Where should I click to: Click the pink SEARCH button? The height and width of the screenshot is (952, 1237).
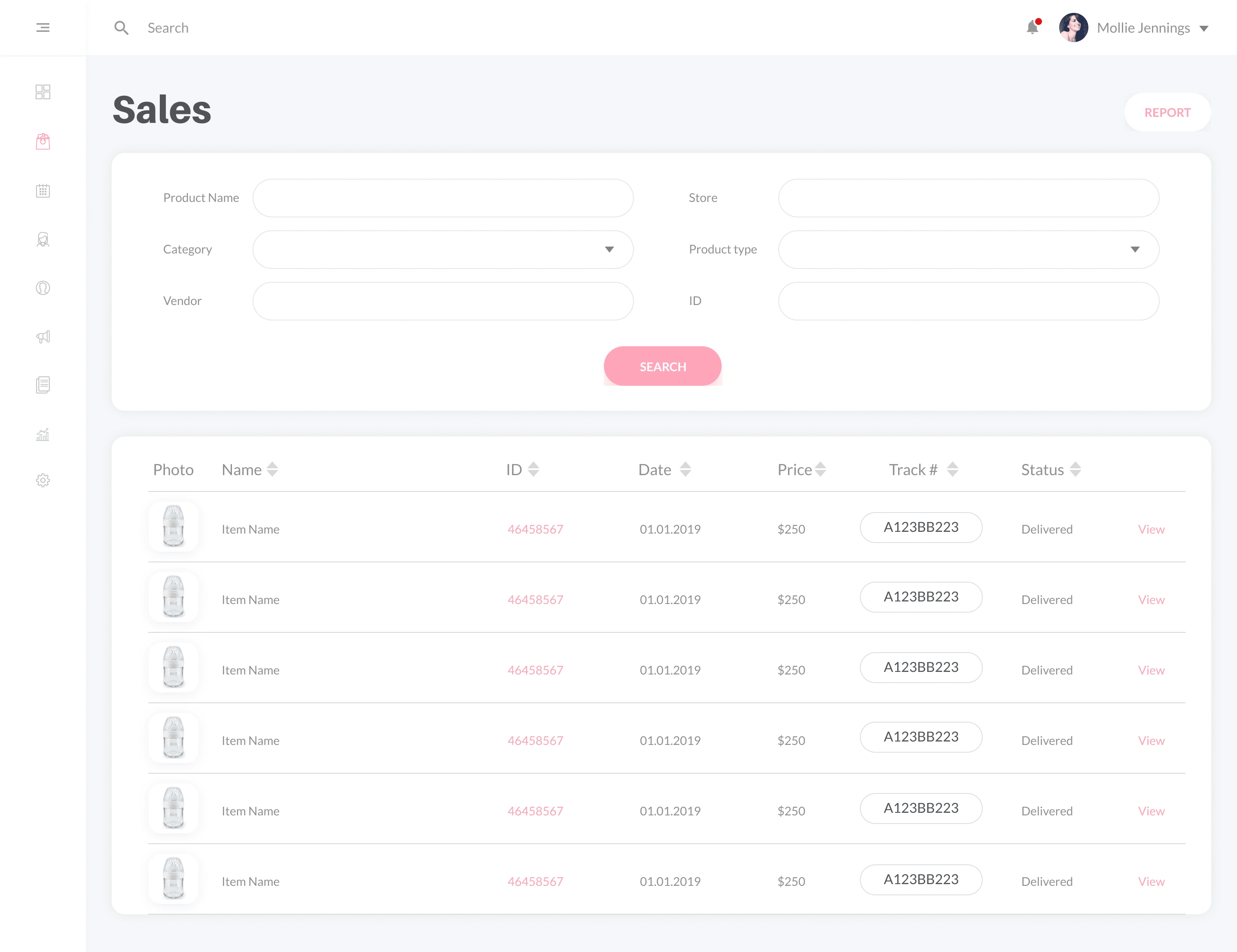coord(662,366)
